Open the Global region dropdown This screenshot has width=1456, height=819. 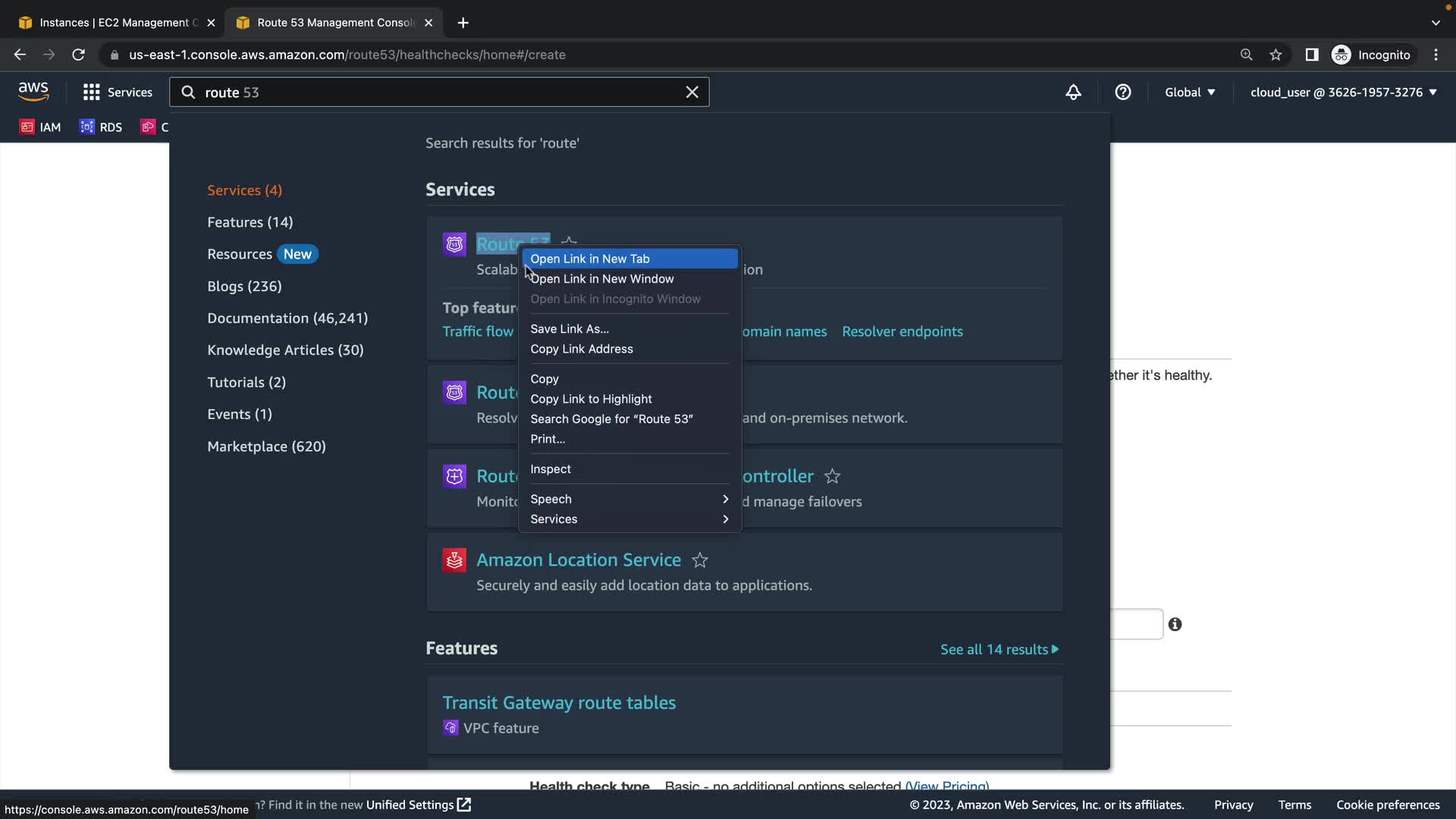1189,92
